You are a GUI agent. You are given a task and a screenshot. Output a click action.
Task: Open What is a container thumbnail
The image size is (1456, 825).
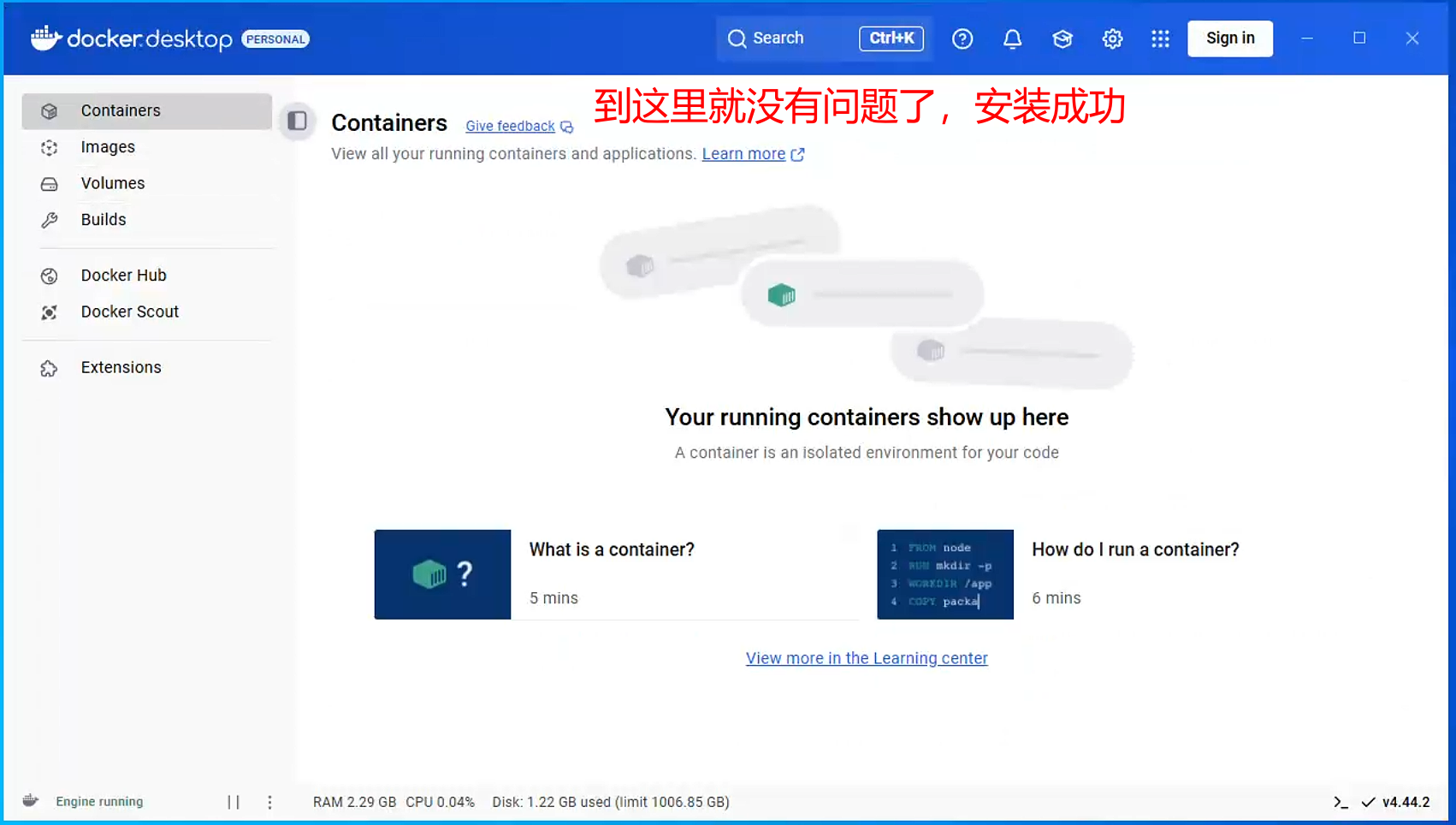click(x=442, y=574)
